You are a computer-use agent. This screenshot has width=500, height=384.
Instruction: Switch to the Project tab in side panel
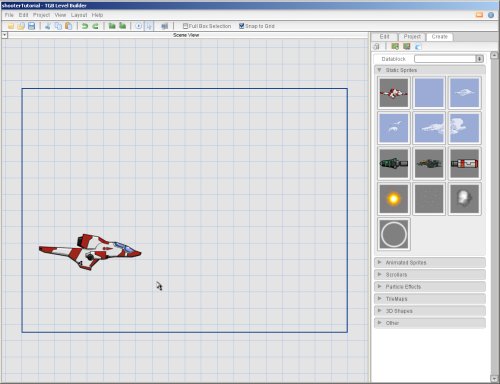[x=412, y=37]
